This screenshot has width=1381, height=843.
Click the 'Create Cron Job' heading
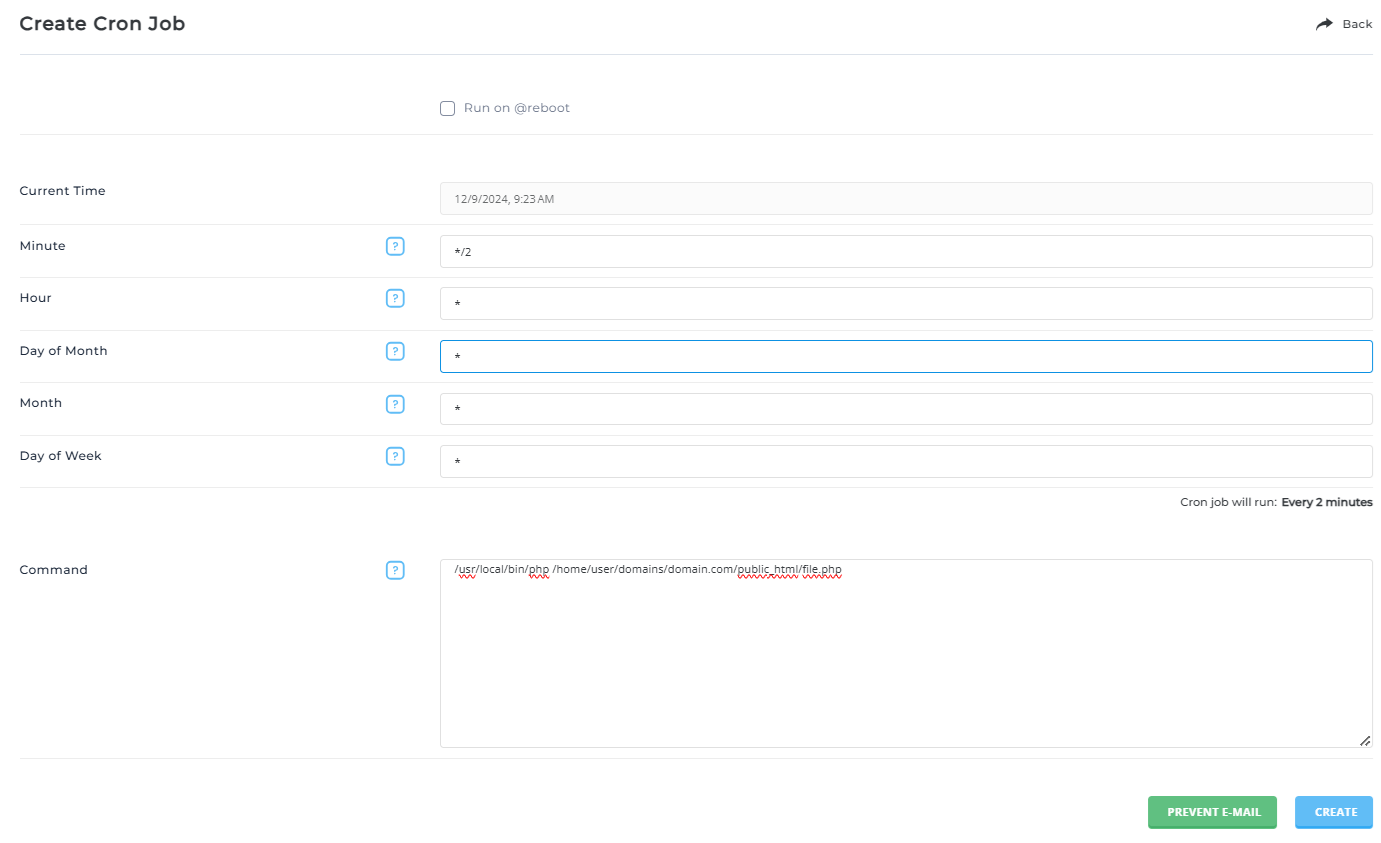pyautogui.click(x=102, y=23)
